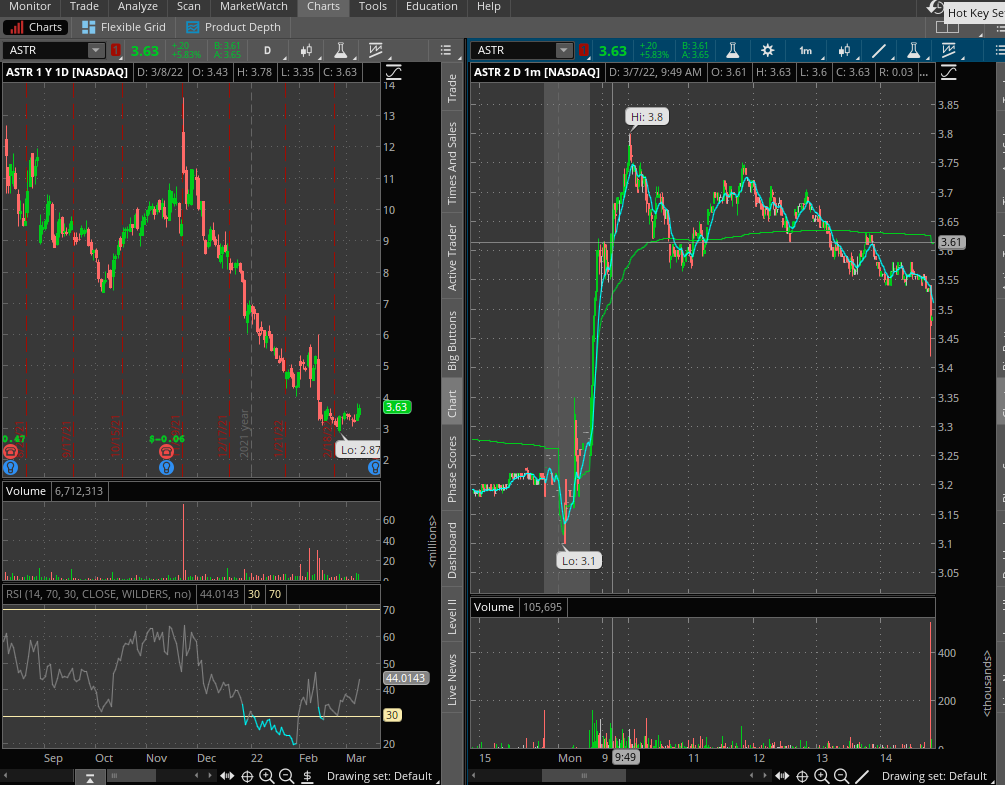Click the left chart horizontal time scrollbar
1005x785 pixels.
(150, 776)
